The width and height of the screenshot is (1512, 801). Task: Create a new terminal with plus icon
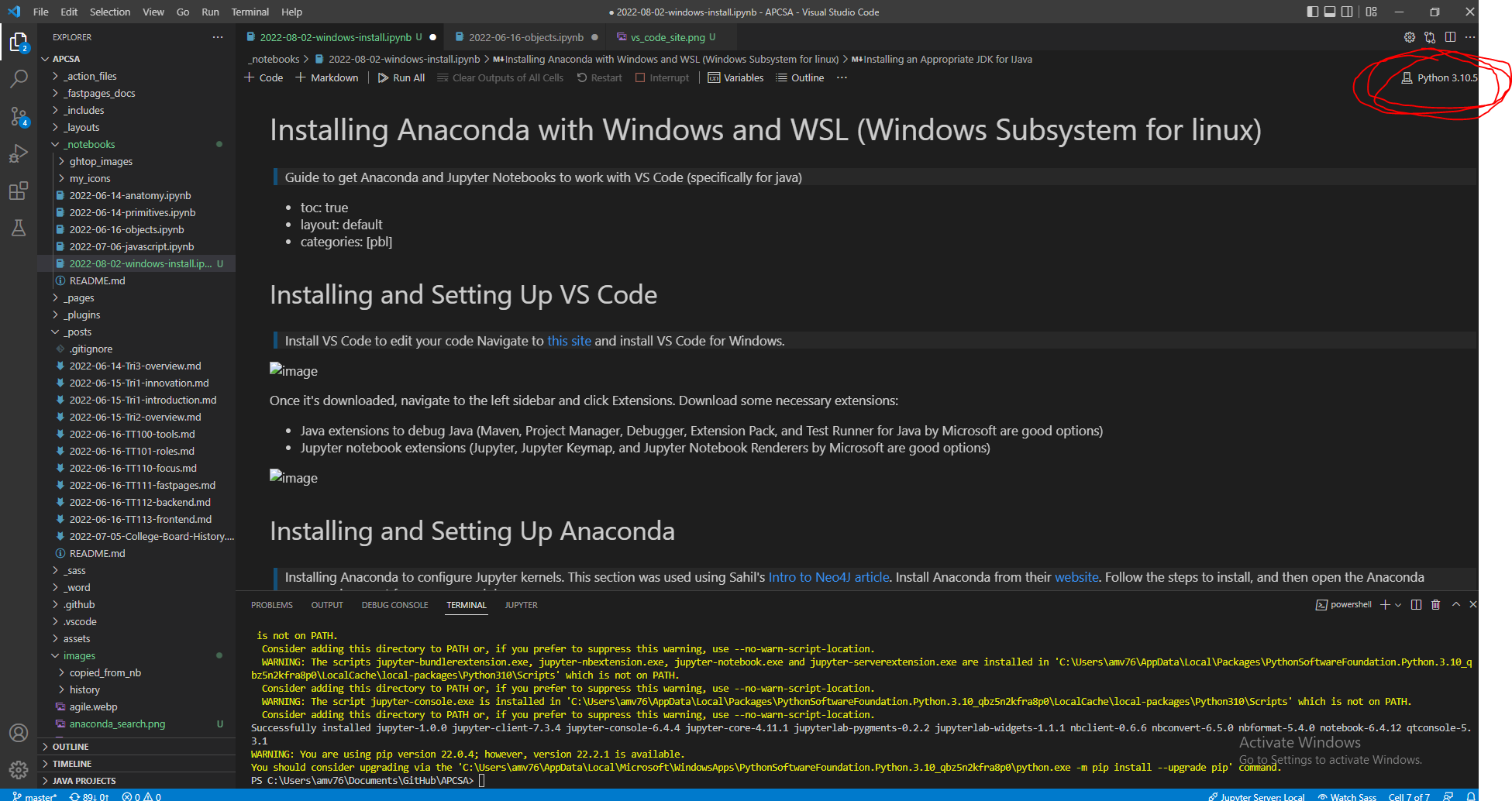[x=1385, y=605]
